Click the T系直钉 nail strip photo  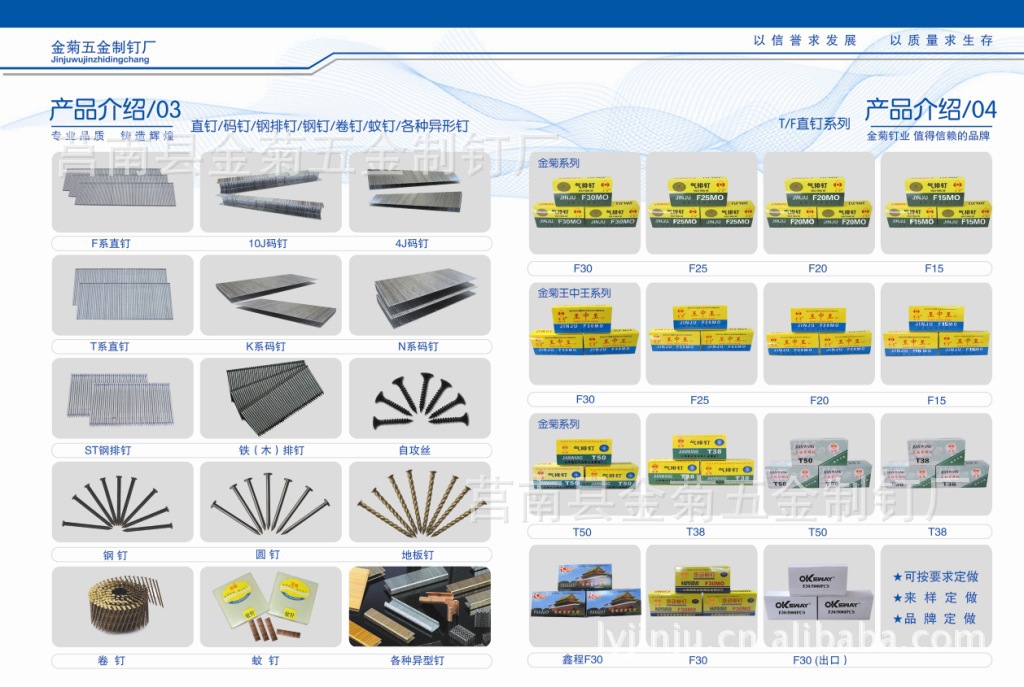click(123, 295)
